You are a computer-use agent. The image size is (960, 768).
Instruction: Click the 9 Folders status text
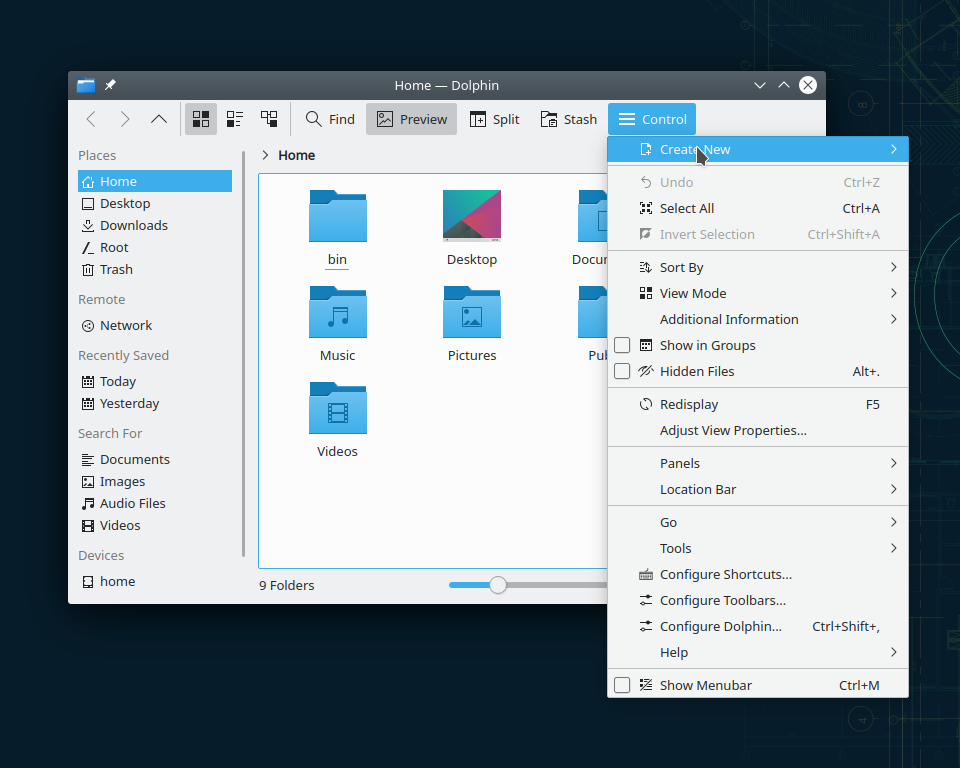(287, 585)
